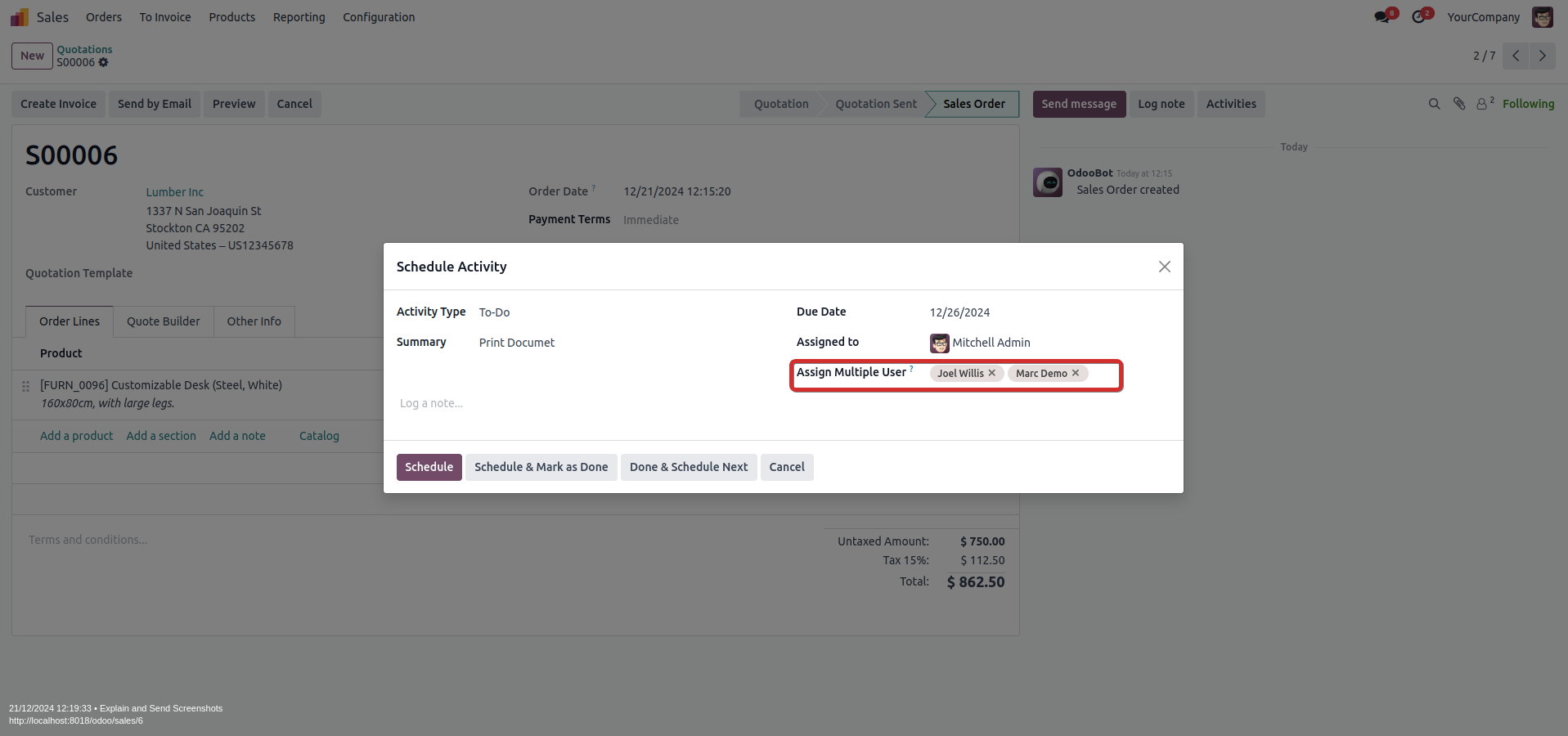
Task: Go to the next record arrow
Action: tap(1542, 56)
